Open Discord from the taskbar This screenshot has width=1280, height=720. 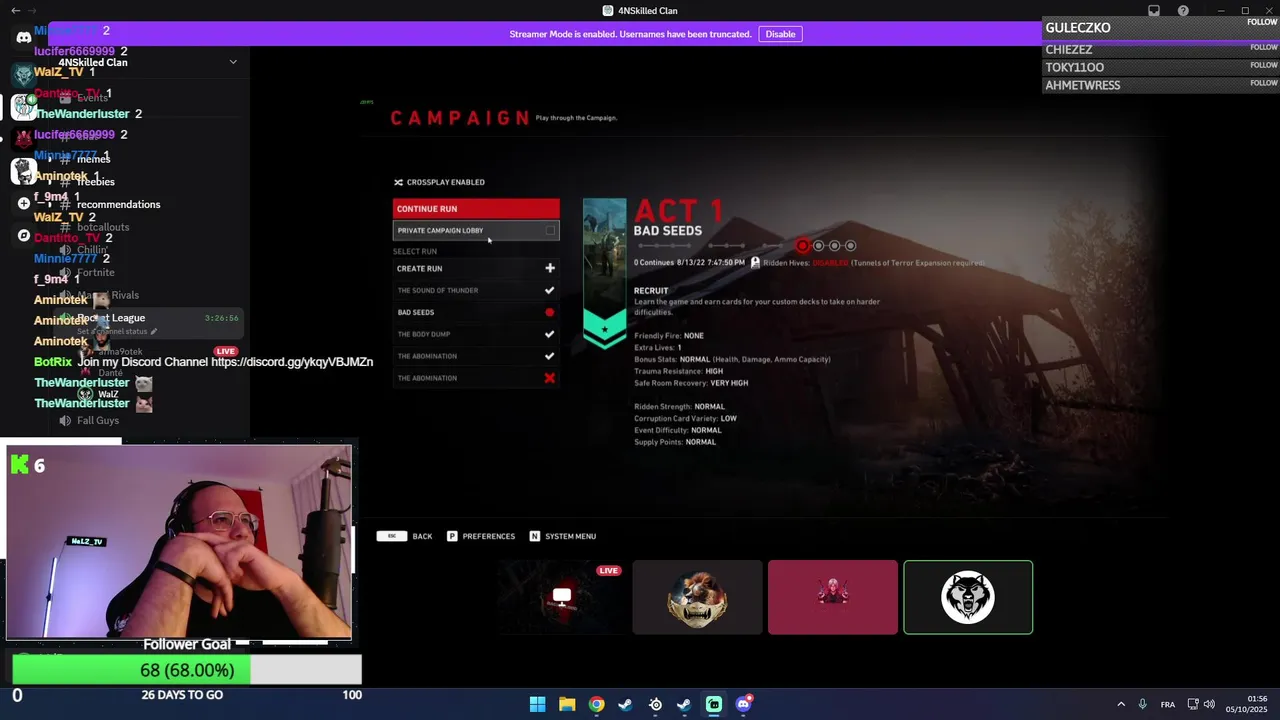point(743,704)
